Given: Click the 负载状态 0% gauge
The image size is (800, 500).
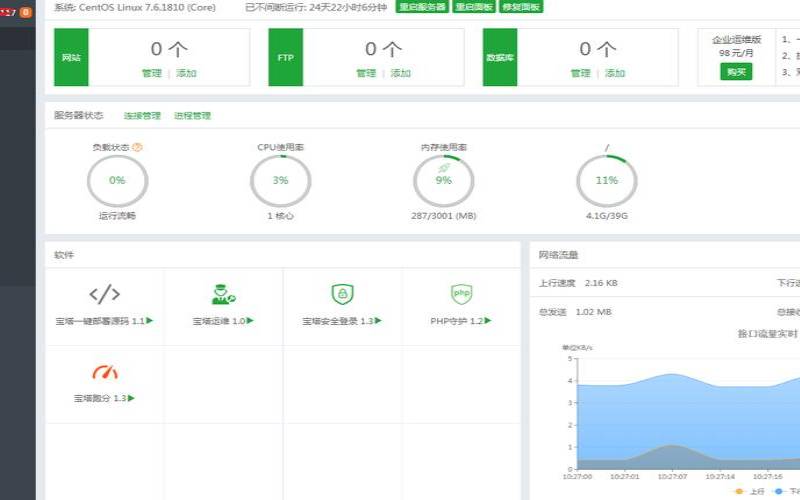Looking at the screenshot, I should click(117, 181).
